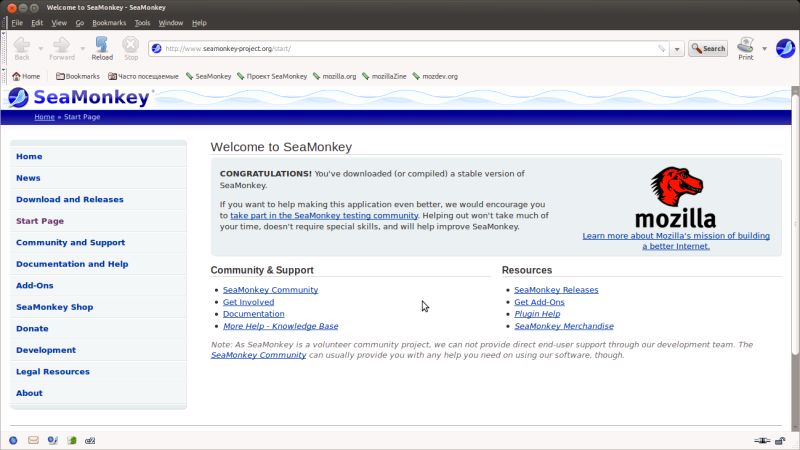Open Legal Resources in the sidebar
800x450 pixels.
pos(53,371)
